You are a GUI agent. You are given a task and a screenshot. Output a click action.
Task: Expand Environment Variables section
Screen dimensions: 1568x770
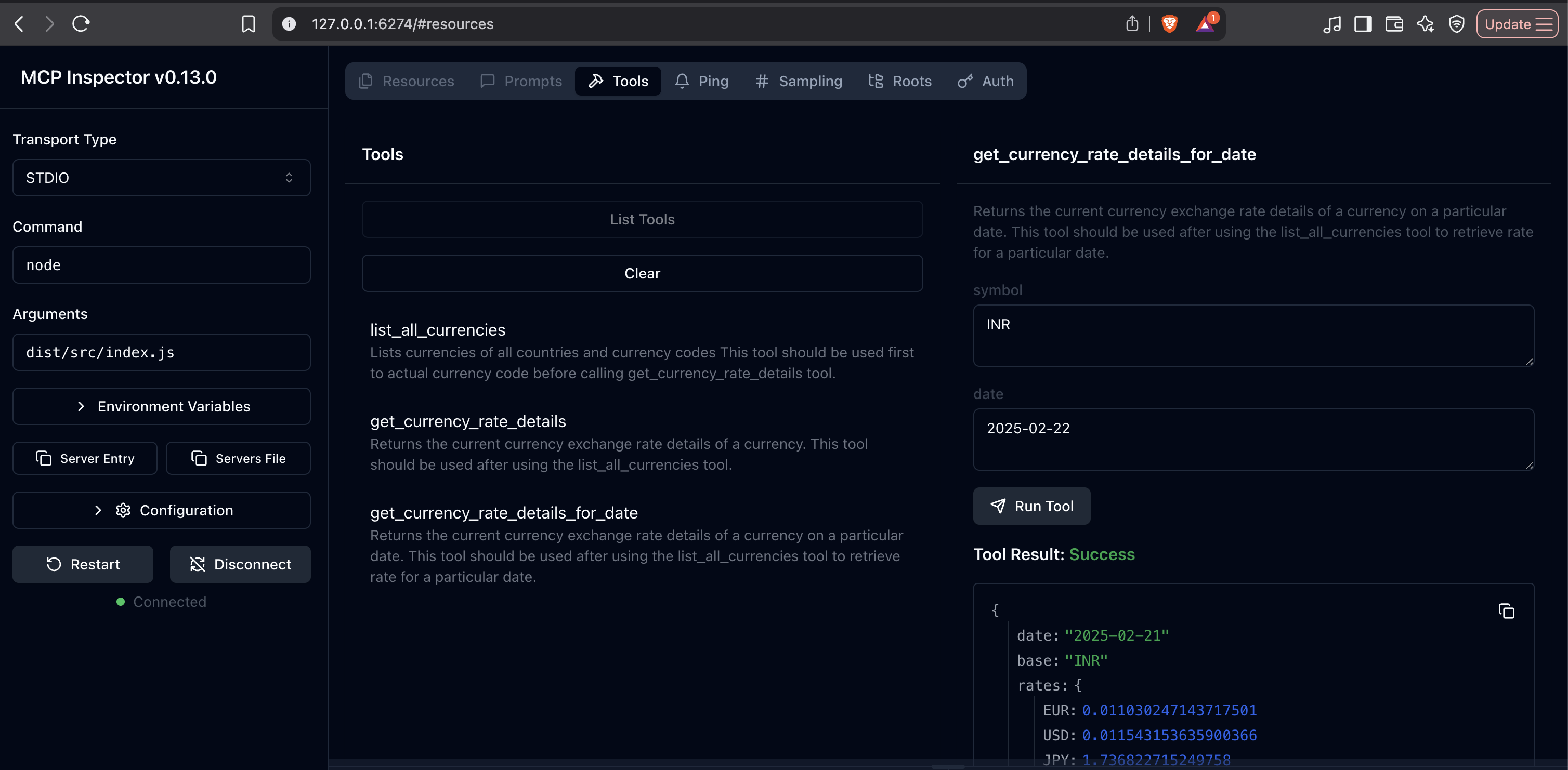tap(161, 406)
